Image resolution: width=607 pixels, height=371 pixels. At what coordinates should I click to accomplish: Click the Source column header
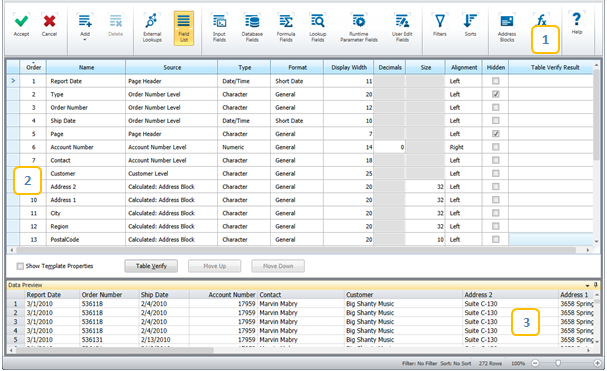point(172,67)
